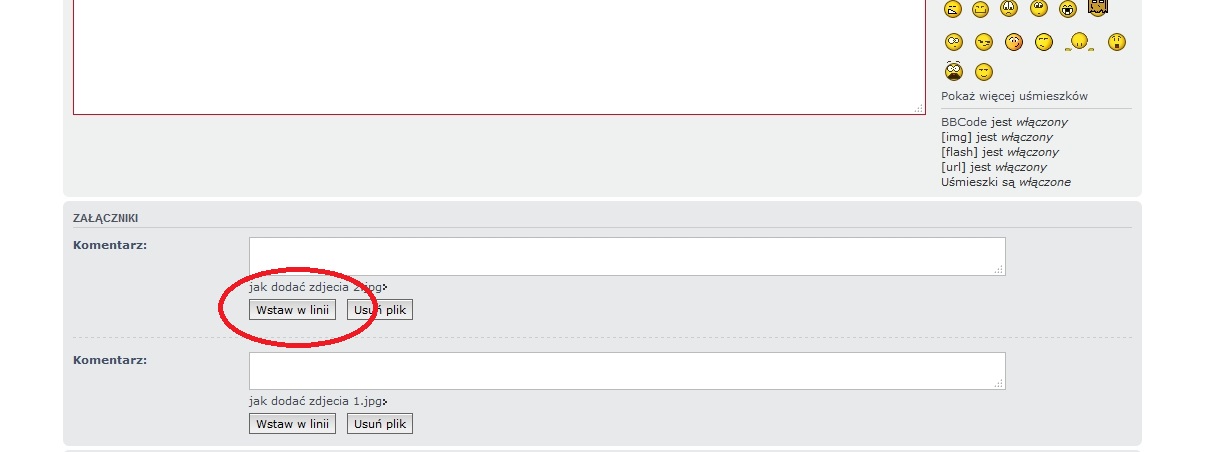Click 'Usuń plik' for zdjecia 1.jpg
This screenshot has height=452, width=1210.
[x=380, y=424]
